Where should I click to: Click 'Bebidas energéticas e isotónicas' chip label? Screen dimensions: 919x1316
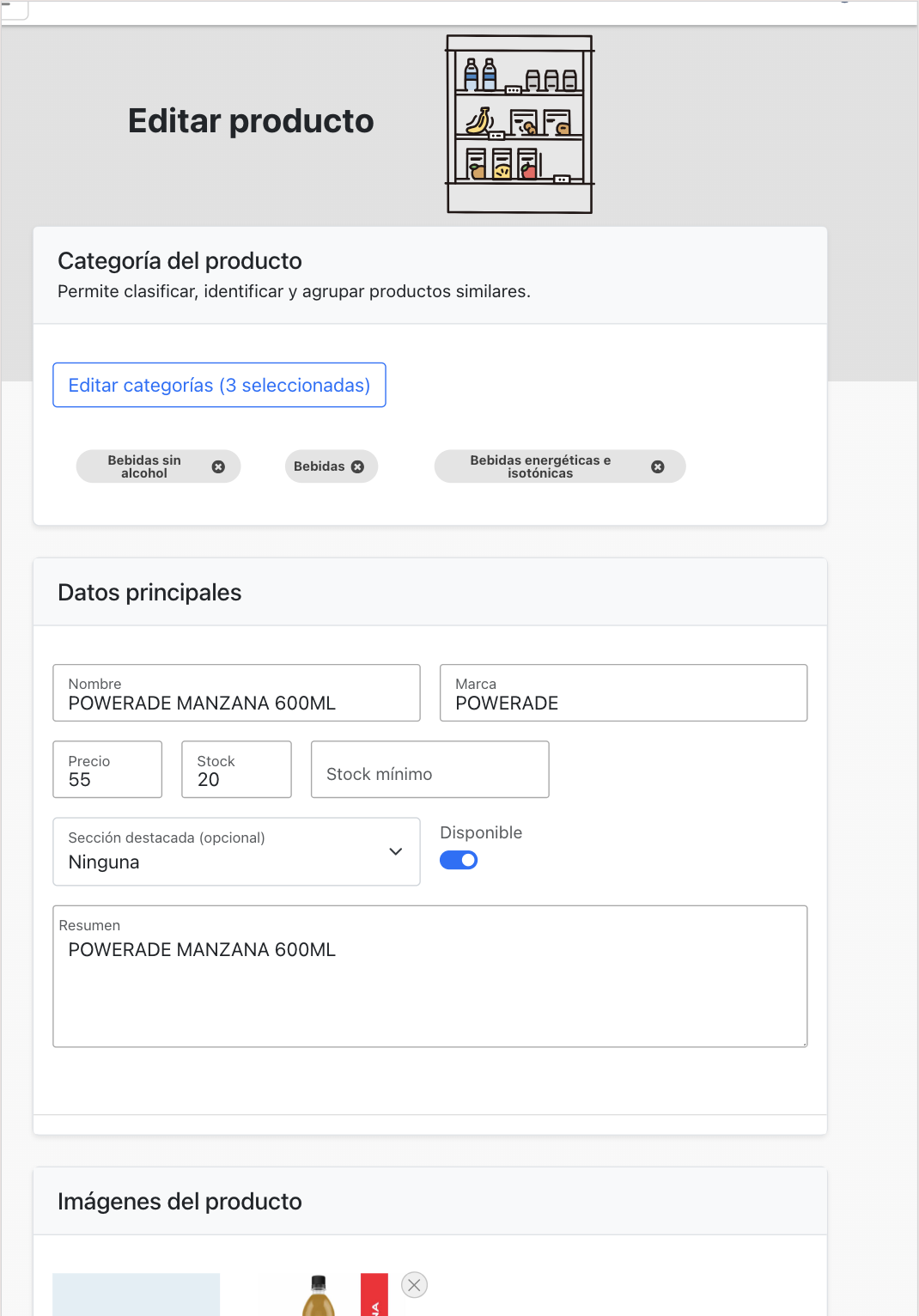[540, 466]
